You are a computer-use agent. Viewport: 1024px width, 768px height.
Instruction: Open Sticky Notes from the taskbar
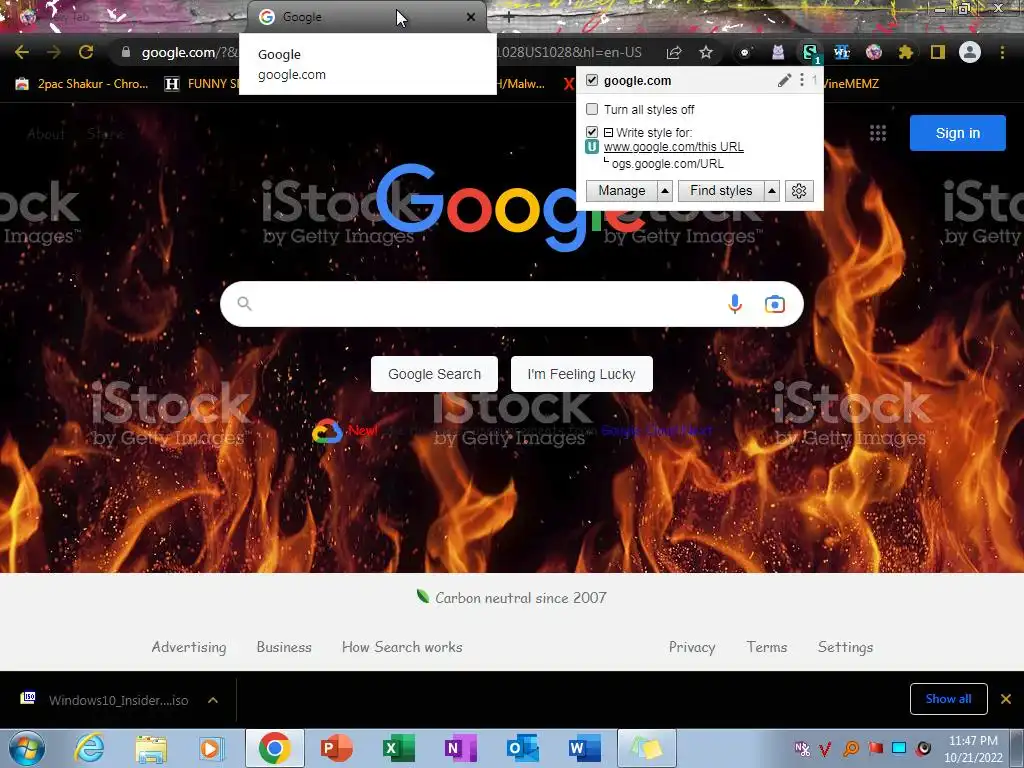[x=647, y=748]
